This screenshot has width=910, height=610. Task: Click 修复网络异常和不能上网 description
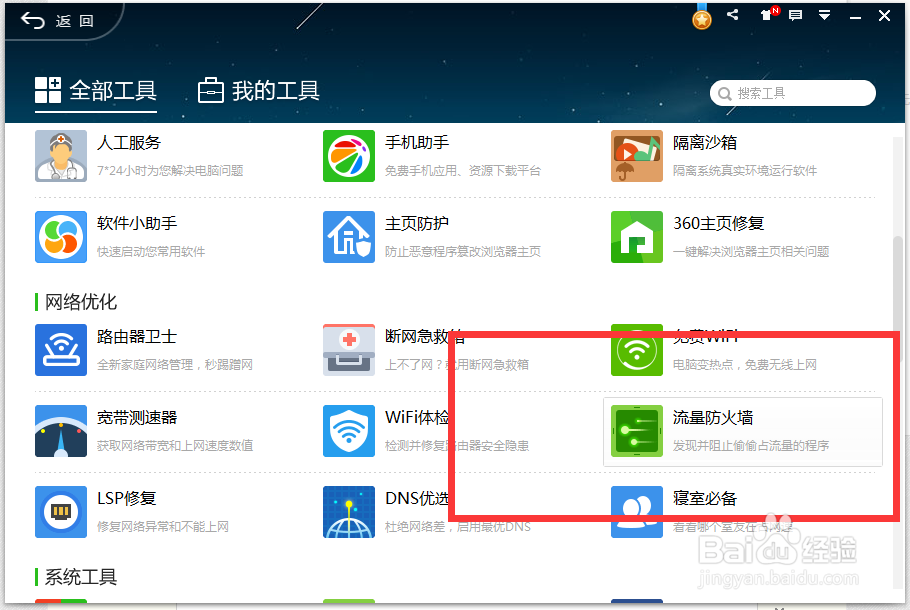162,527
